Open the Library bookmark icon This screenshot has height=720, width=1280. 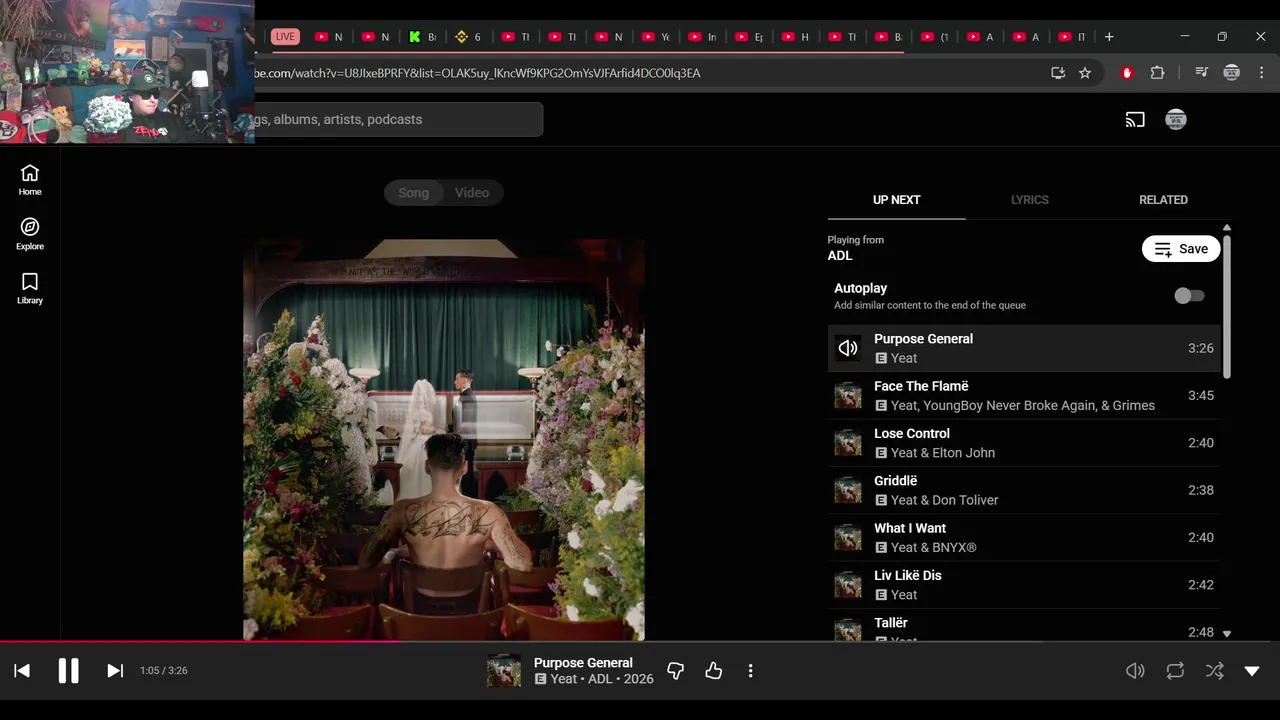(30, 288)
